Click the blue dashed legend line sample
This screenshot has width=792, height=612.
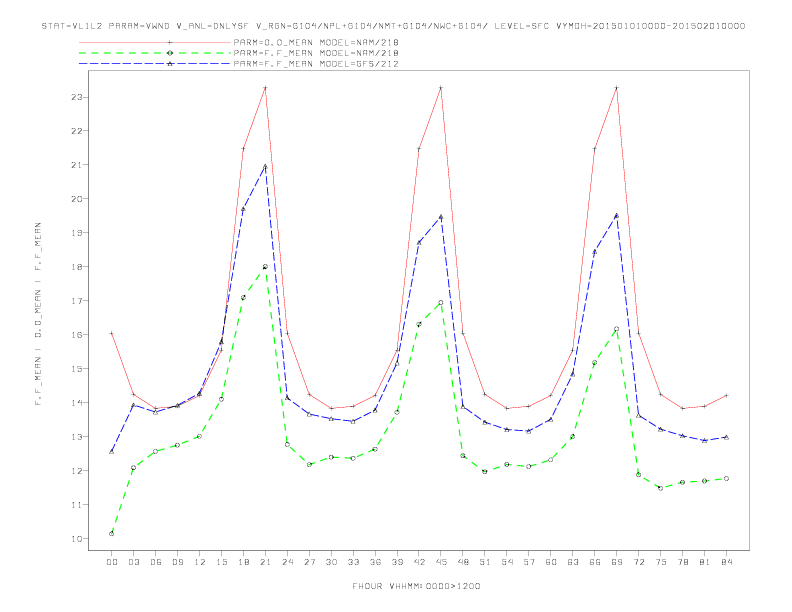(x=155, y=64)
